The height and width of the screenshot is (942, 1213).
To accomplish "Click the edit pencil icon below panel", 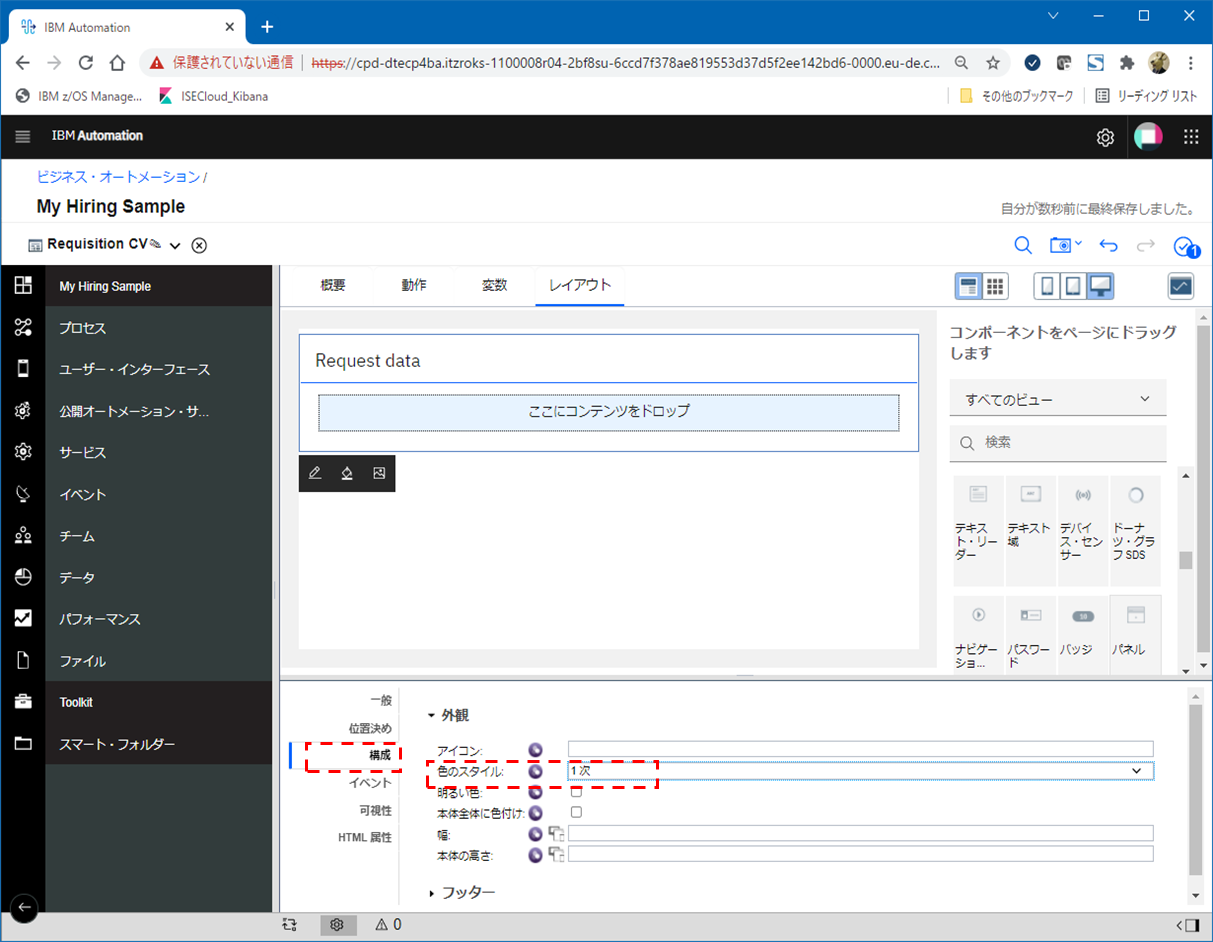I will (315, 473).
